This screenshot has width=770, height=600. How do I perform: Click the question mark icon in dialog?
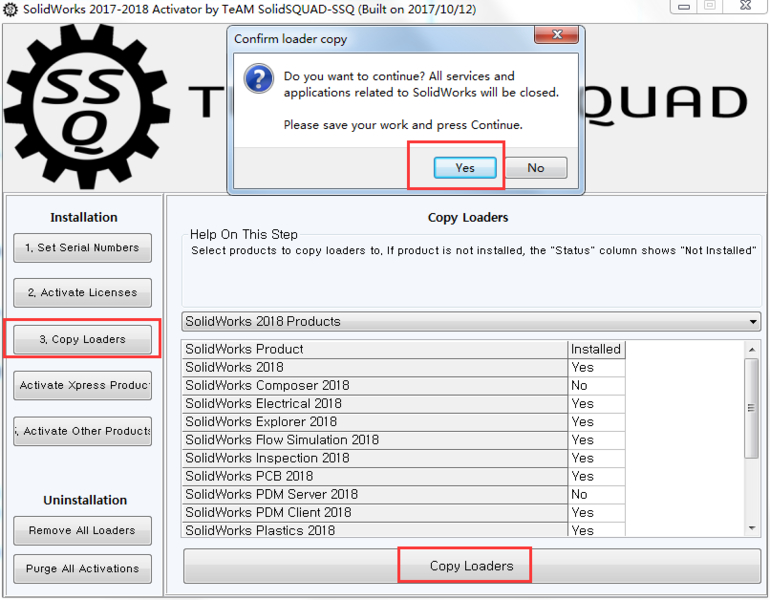click(259, 79)
